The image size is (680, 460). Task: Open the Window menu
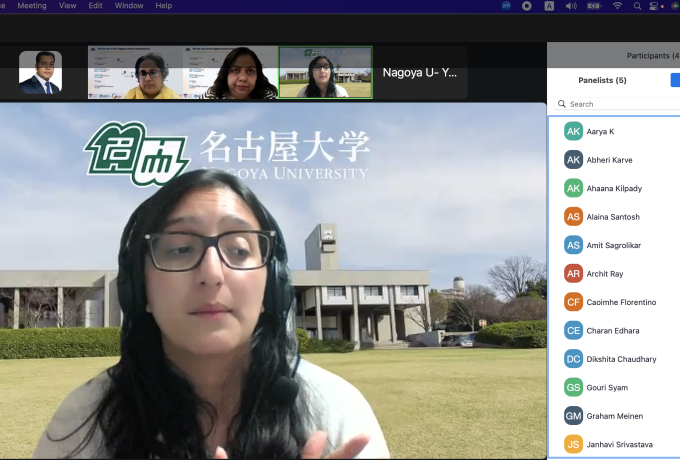tap(129, 6)
